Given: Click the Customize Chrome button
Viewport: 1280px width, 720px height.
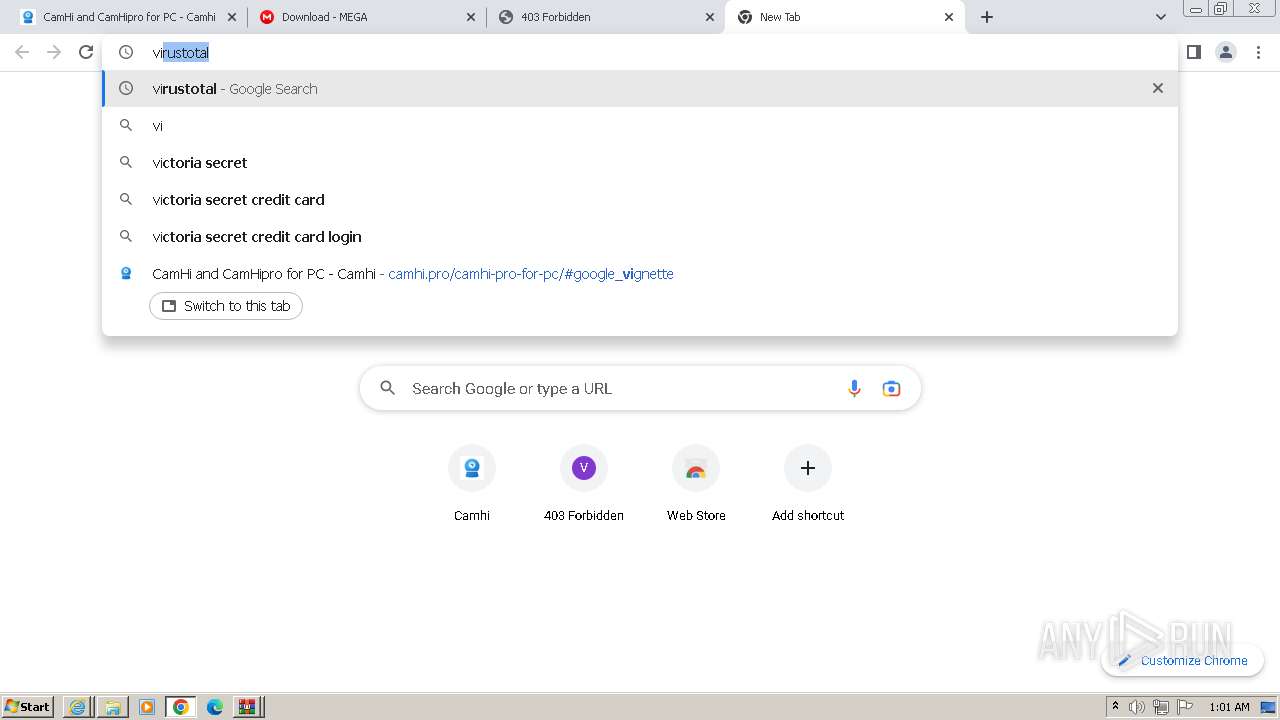Looking at the screenshot, I should tap(1182, 660).
